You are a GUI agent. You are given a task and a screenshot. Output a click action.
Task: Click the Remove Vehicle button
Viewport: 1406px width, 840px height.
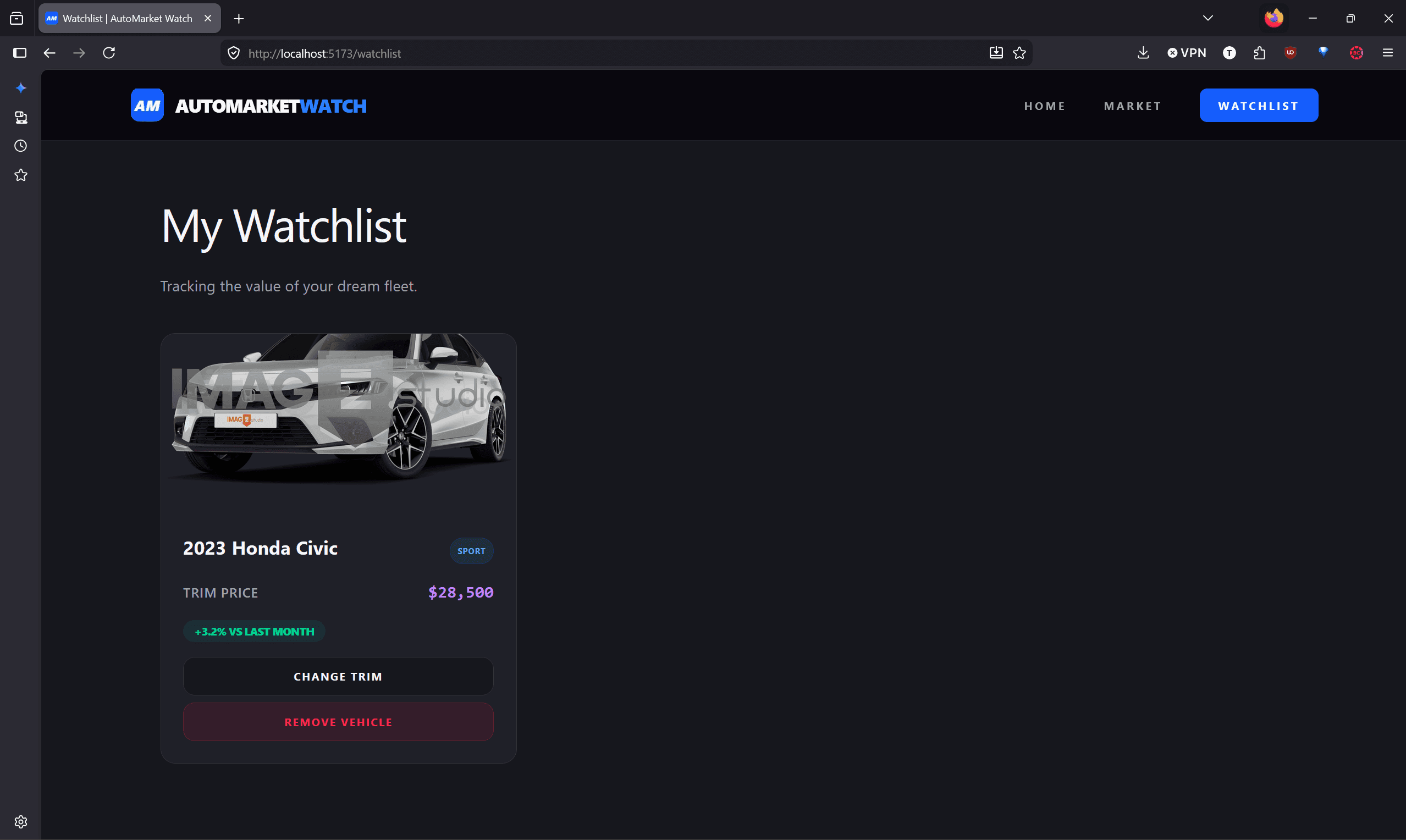click(x=338, y=722)
